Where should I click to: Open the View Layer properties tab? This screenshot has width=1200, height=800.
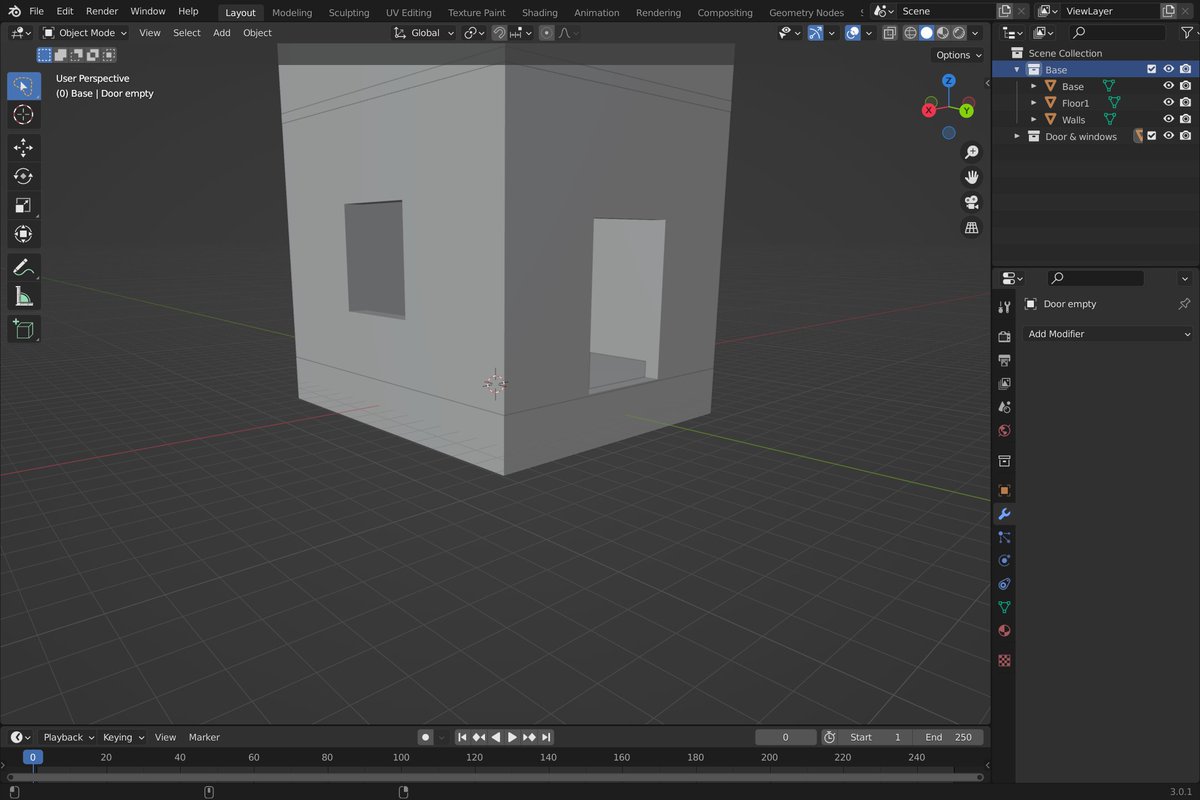point(1005,384)
